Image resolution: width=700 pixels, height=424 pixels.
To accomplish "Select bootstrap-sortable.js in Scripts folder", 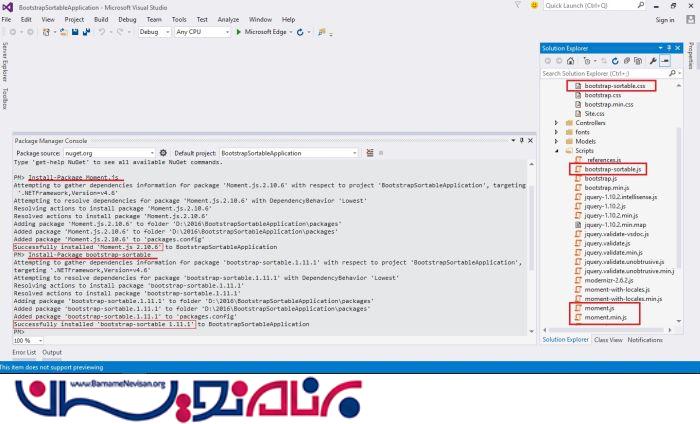I will click(612, 169).
